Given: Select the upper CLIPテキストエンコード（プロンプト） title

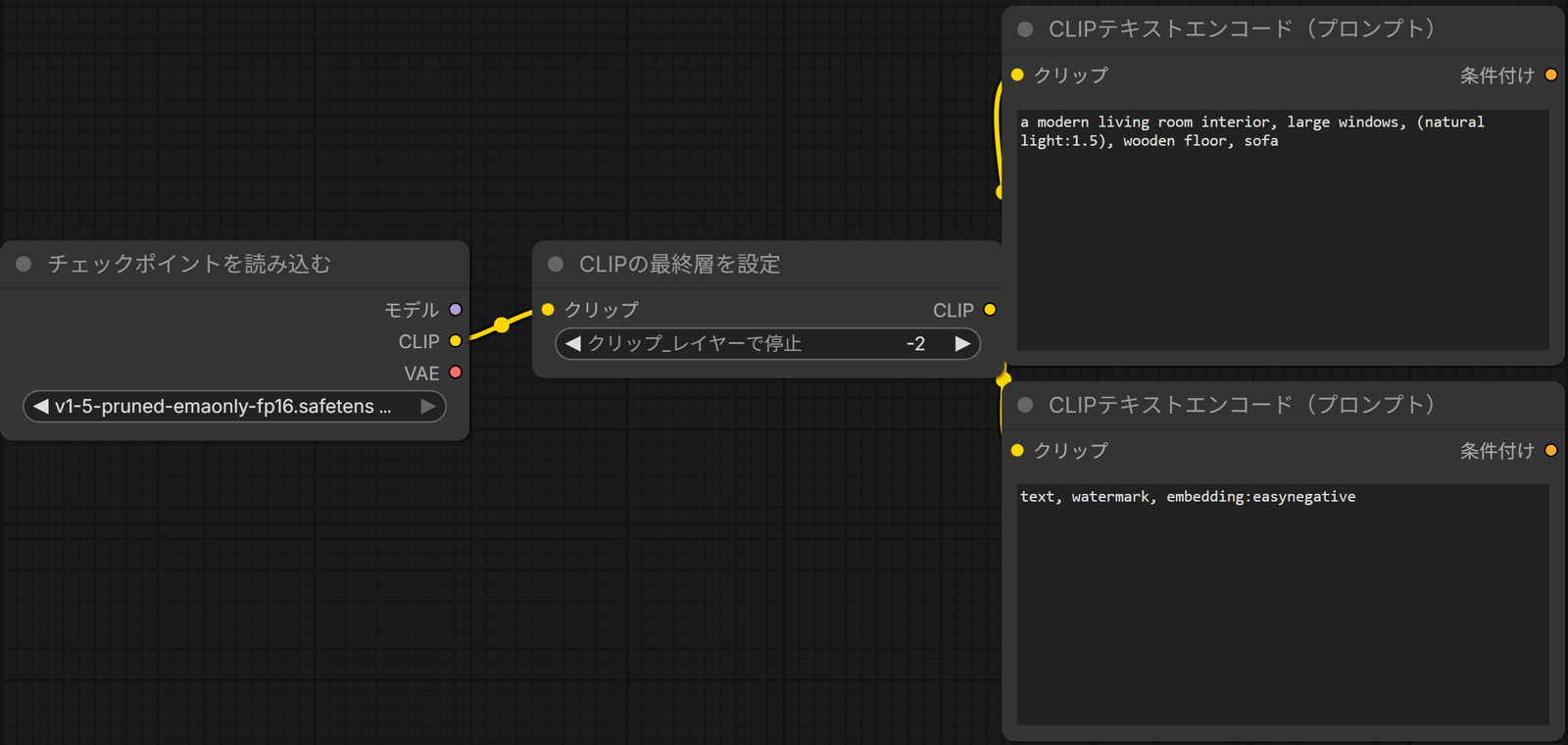Looking at the screenshot, I should pos(1242,29).
